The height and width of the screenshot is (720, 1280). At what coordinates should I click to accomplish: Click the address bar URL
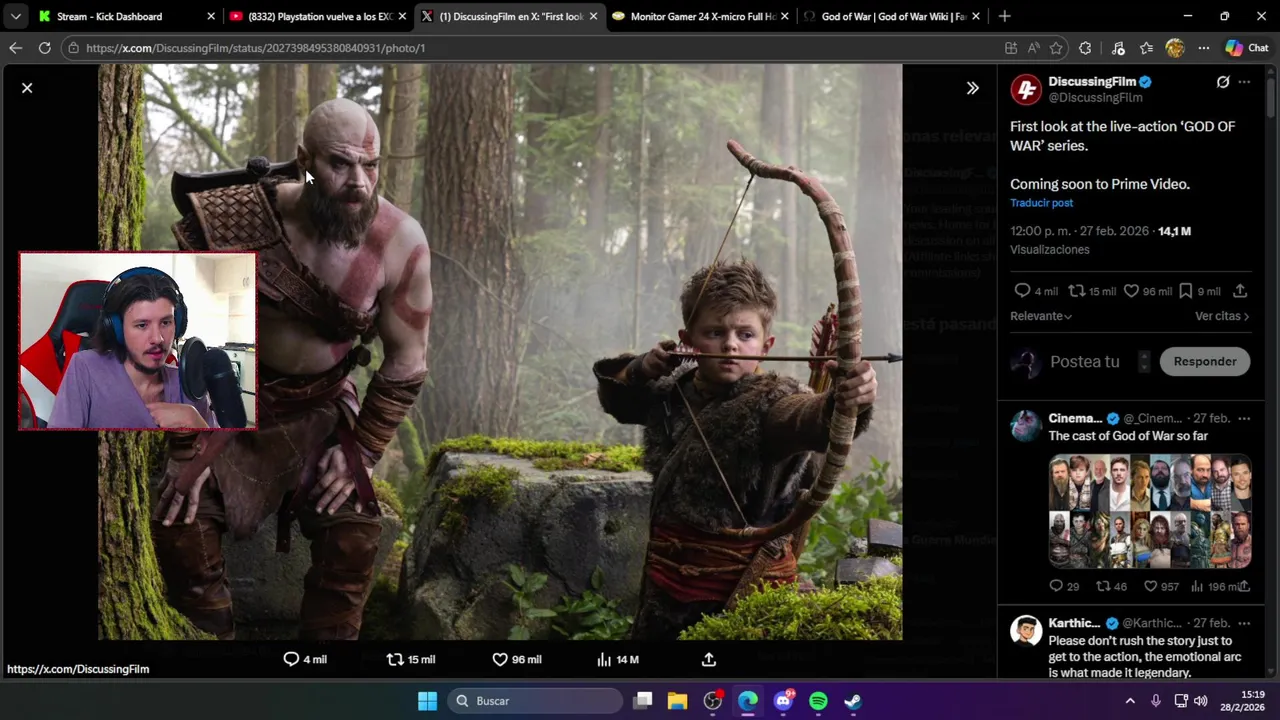coord(255,48)
